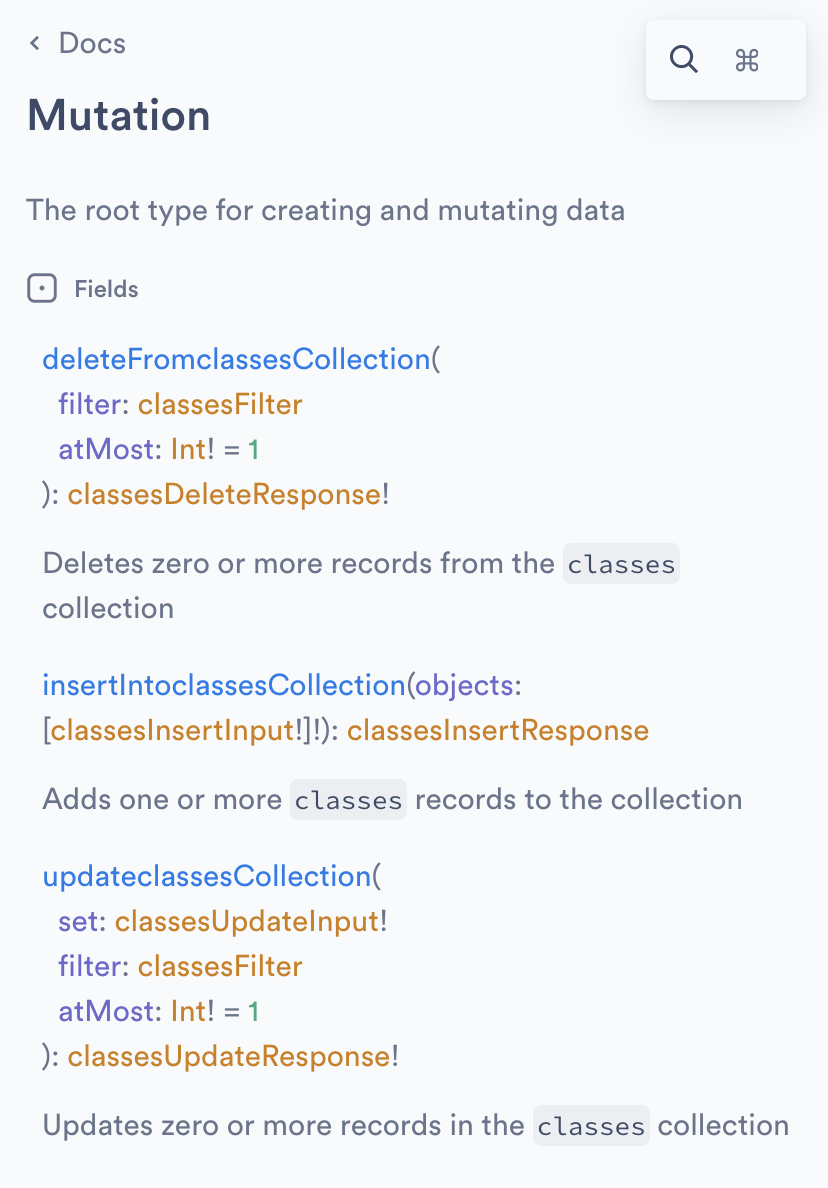Screen dimensions: 828x1188
Task: Click the Fields section square icon
Action: pyautogui.click(x=42, y=289)
